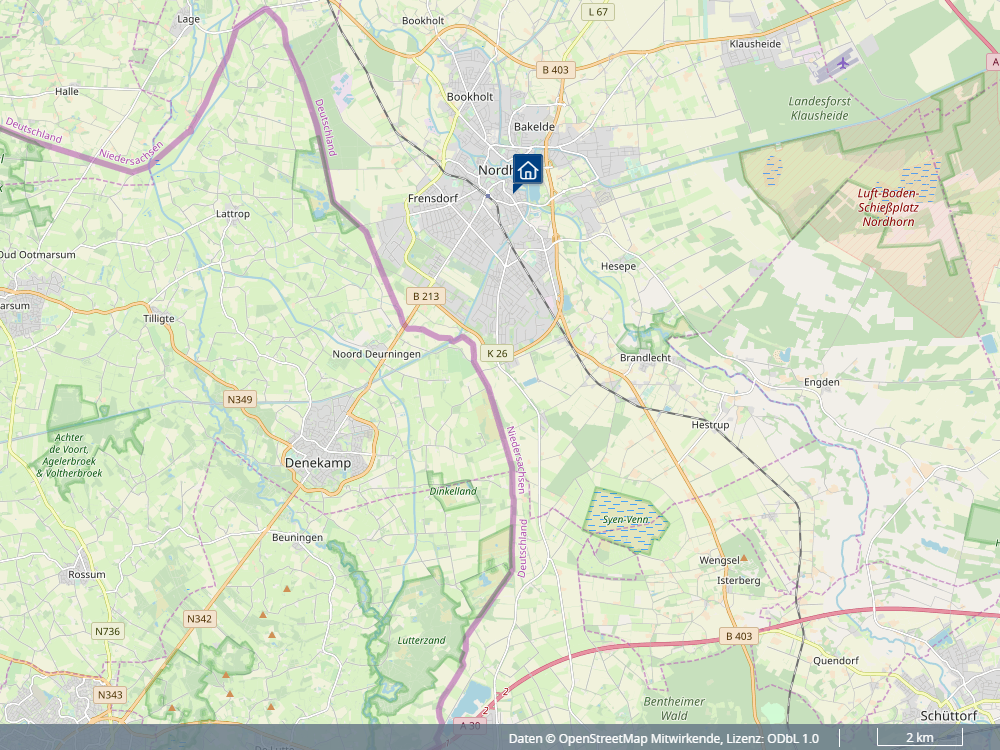Click the Lutterzand nature reserve label
This screenshot has width=1000, height=750.
tap(422, 640)
